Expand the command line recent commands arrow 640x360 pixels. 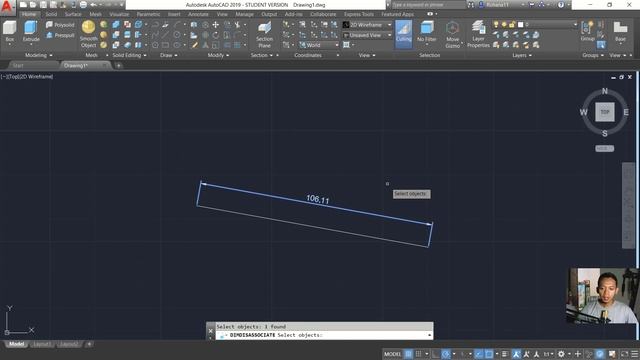click(429, 335)
